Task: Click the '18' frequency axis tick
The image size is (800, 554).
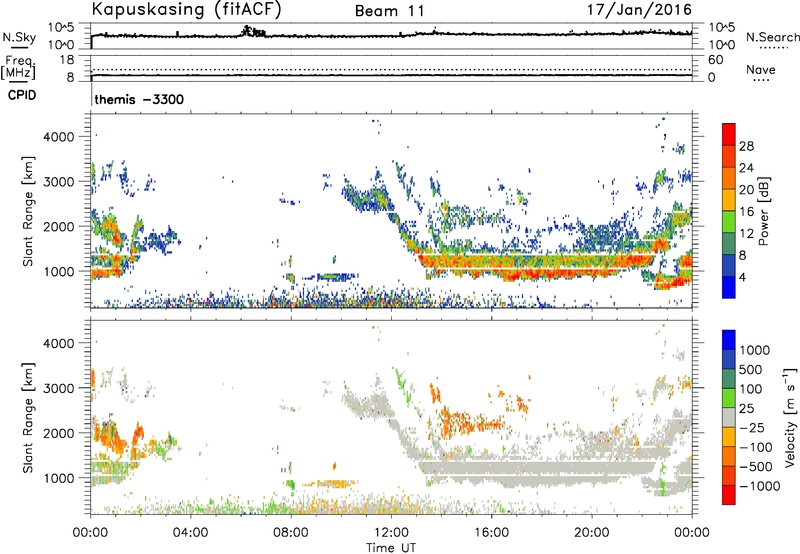Action: (x=66, y=60)
